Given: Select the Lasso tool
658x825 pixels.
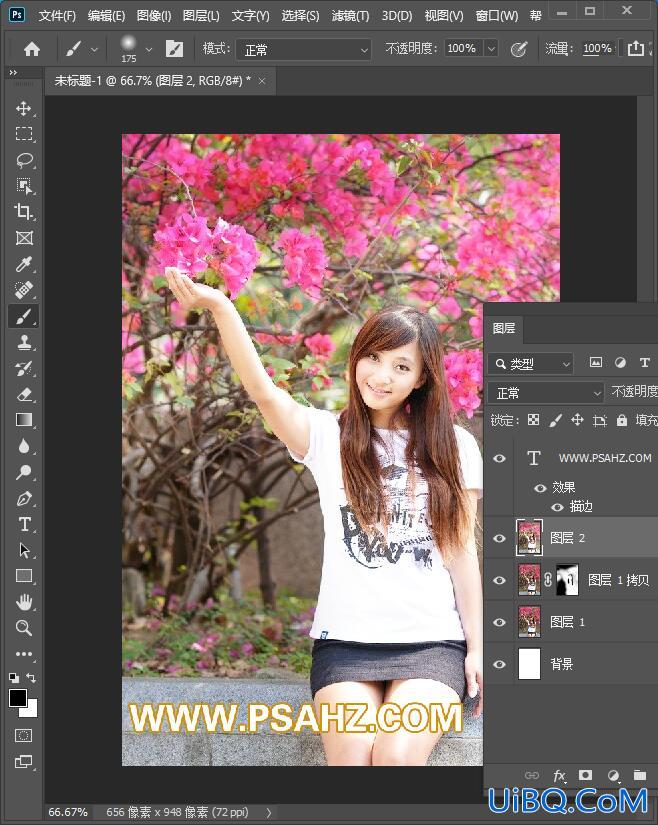Looking at the screenshot, I should 24,160.
